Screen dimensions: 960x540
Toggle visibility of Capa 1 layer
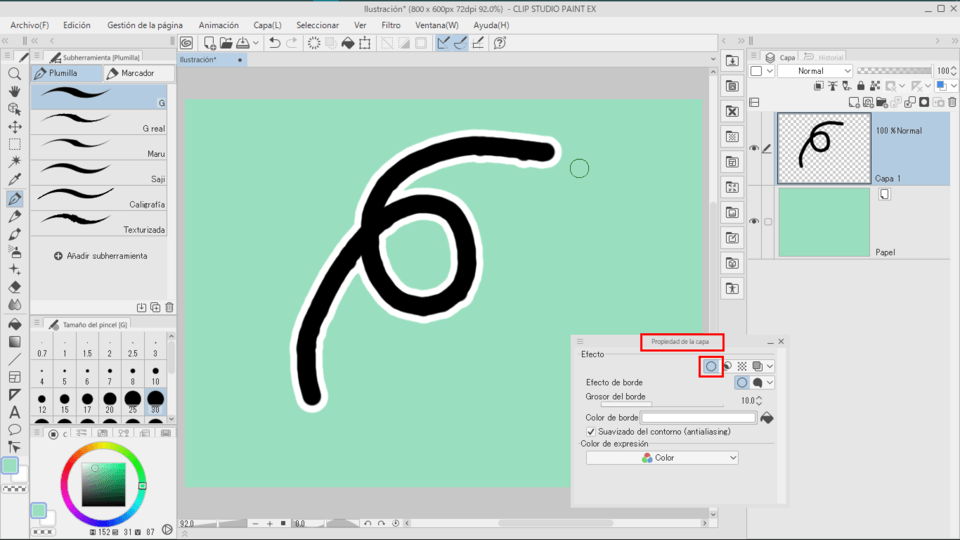point(754,148)
